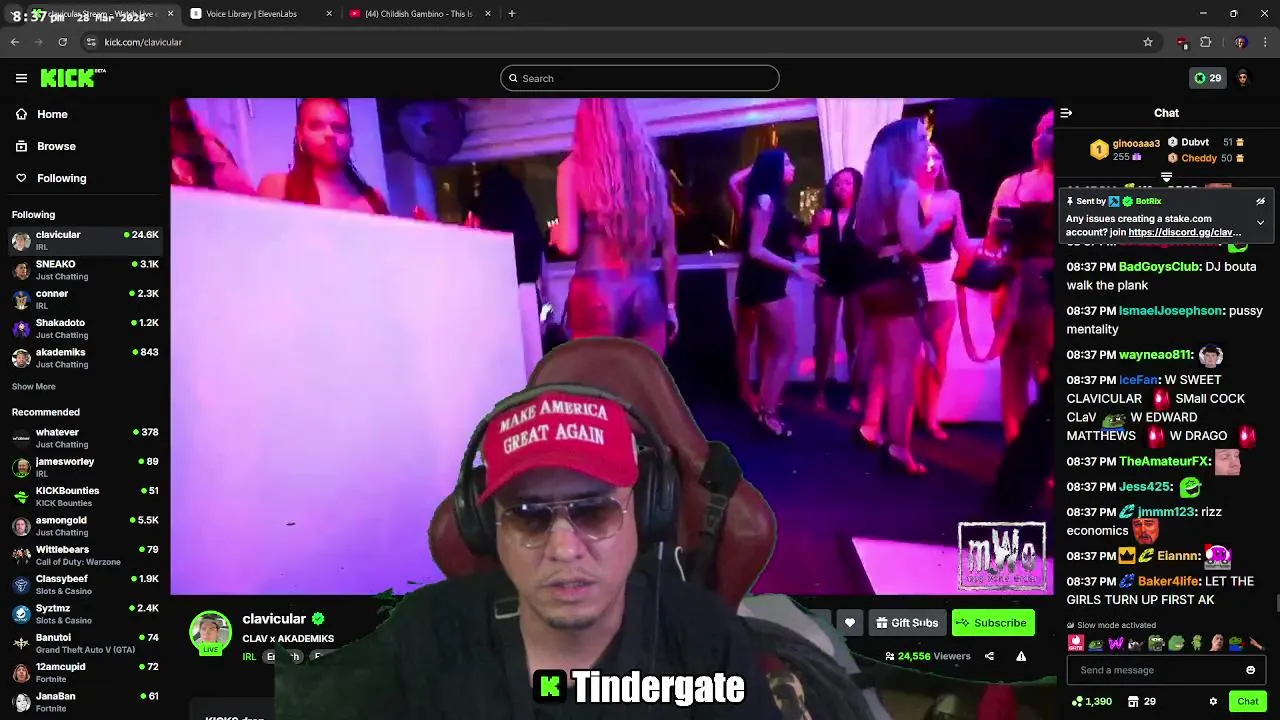Open channel points 1,390 indicator
This screenshot has width=1280, height=720.
coord(1091,701)
